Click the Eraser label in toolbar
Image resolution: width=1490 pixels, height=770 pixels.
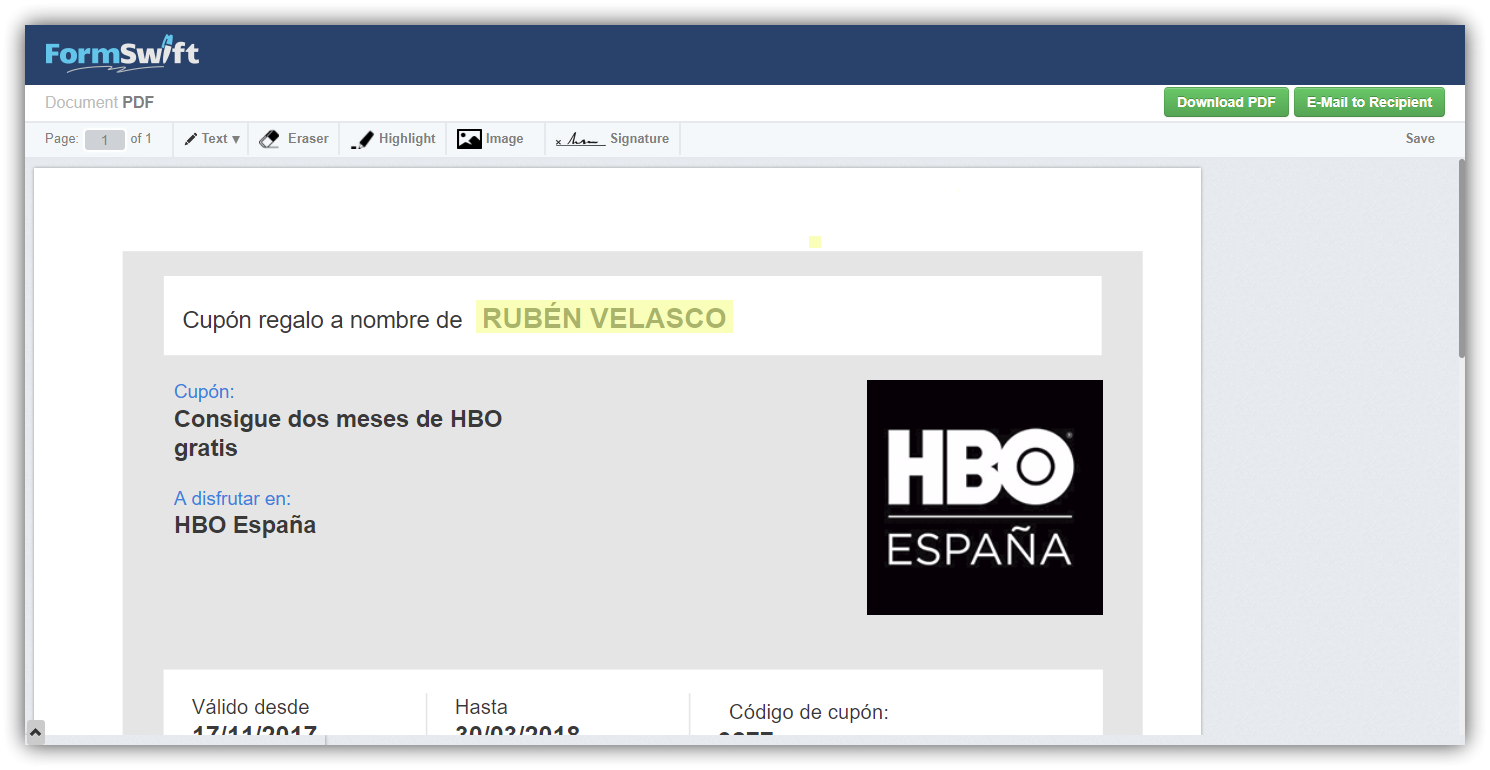click(308, 139)
